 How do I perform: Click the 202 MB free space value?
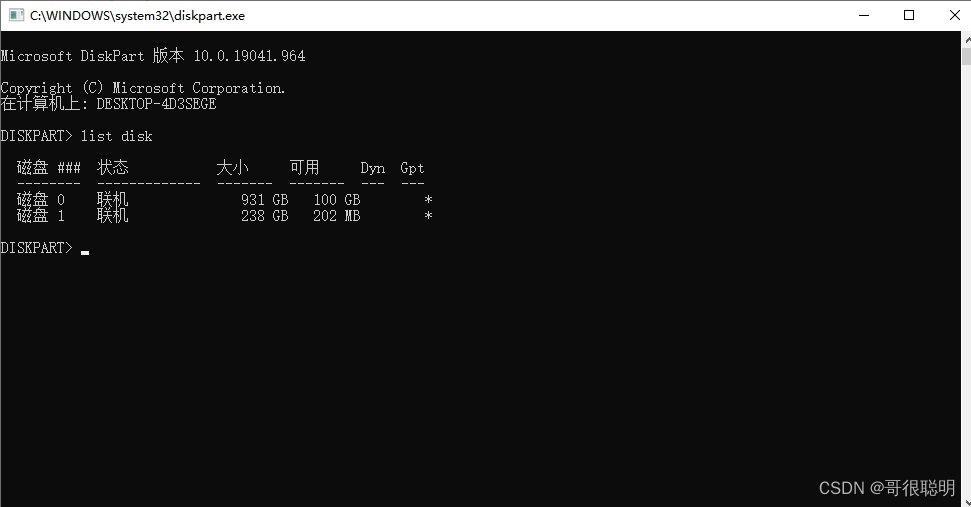(x=336, y=216)
